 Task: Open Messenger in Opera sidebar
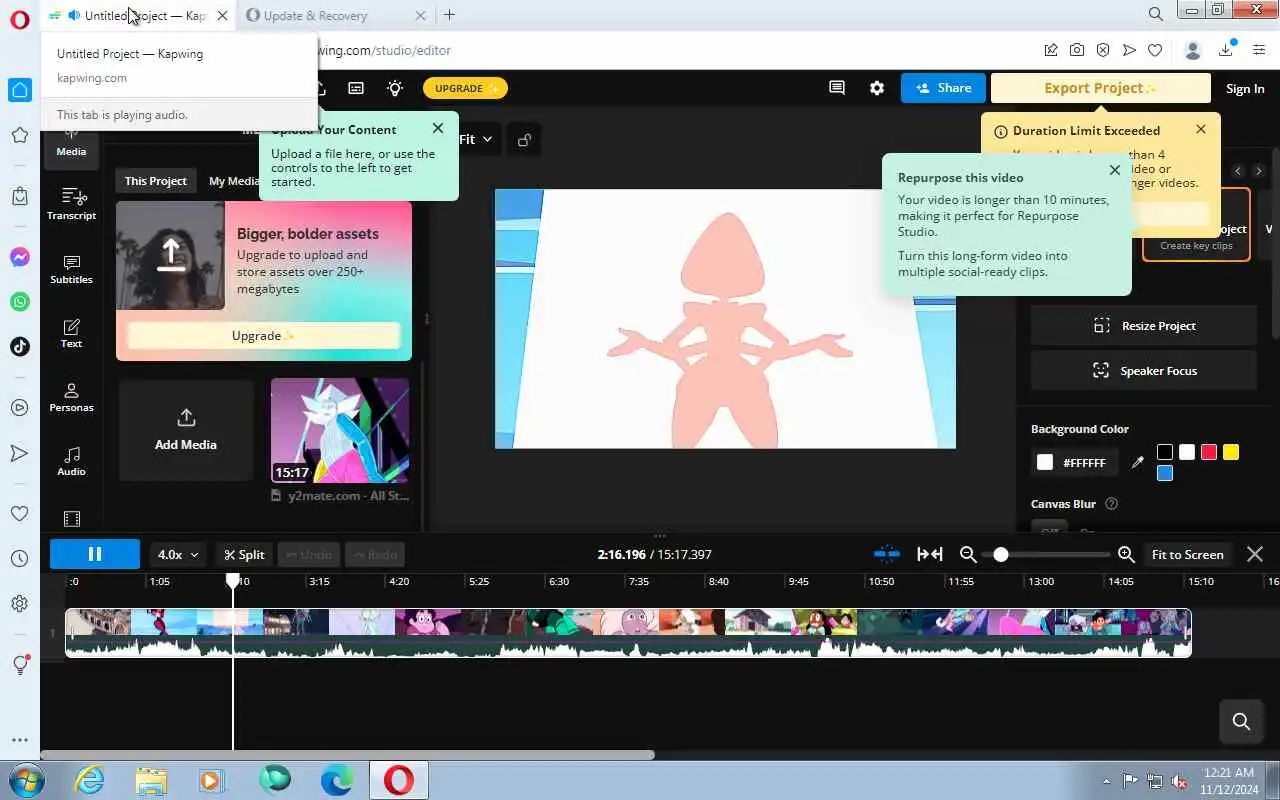(19, 257)
